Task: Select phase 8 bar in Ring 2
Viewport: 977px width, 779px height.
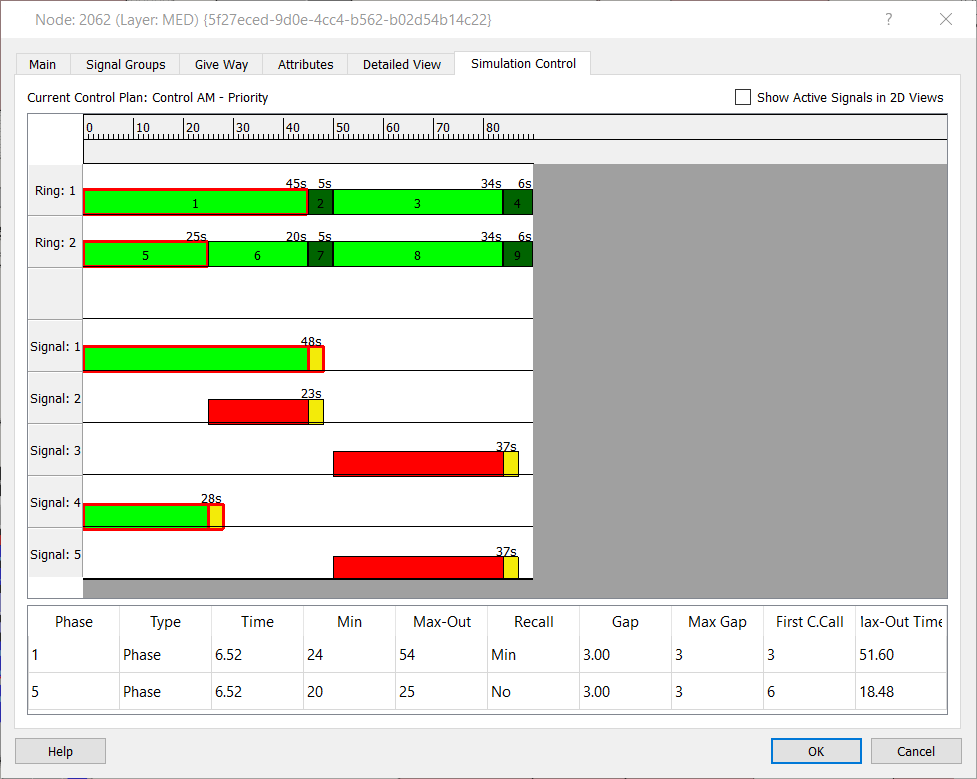Action: coord(418,254)
